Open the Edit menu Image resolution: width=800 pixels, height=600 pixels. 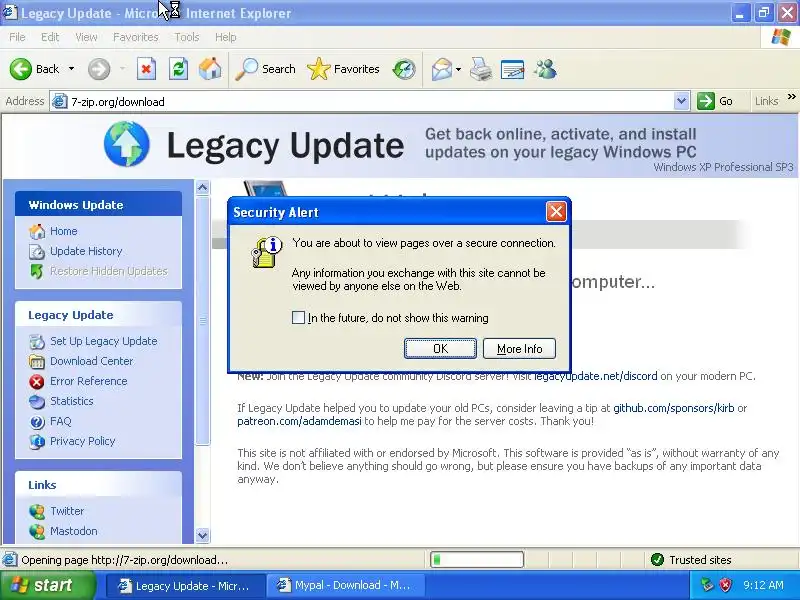pyautogui.click(x=50, y=37)
